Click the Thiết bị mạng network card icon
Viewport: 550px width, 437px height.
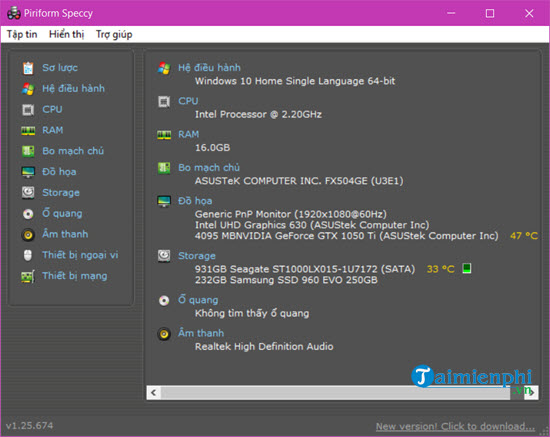[28, 276]
